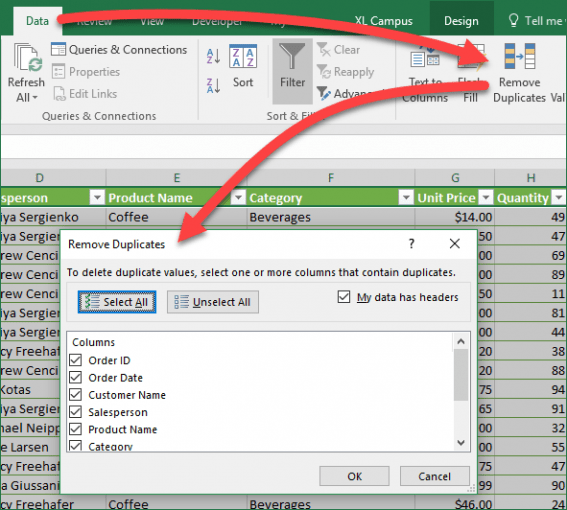Sort A to Z ascending
This screenshot has width=567, height=510.
pos(213,56)
